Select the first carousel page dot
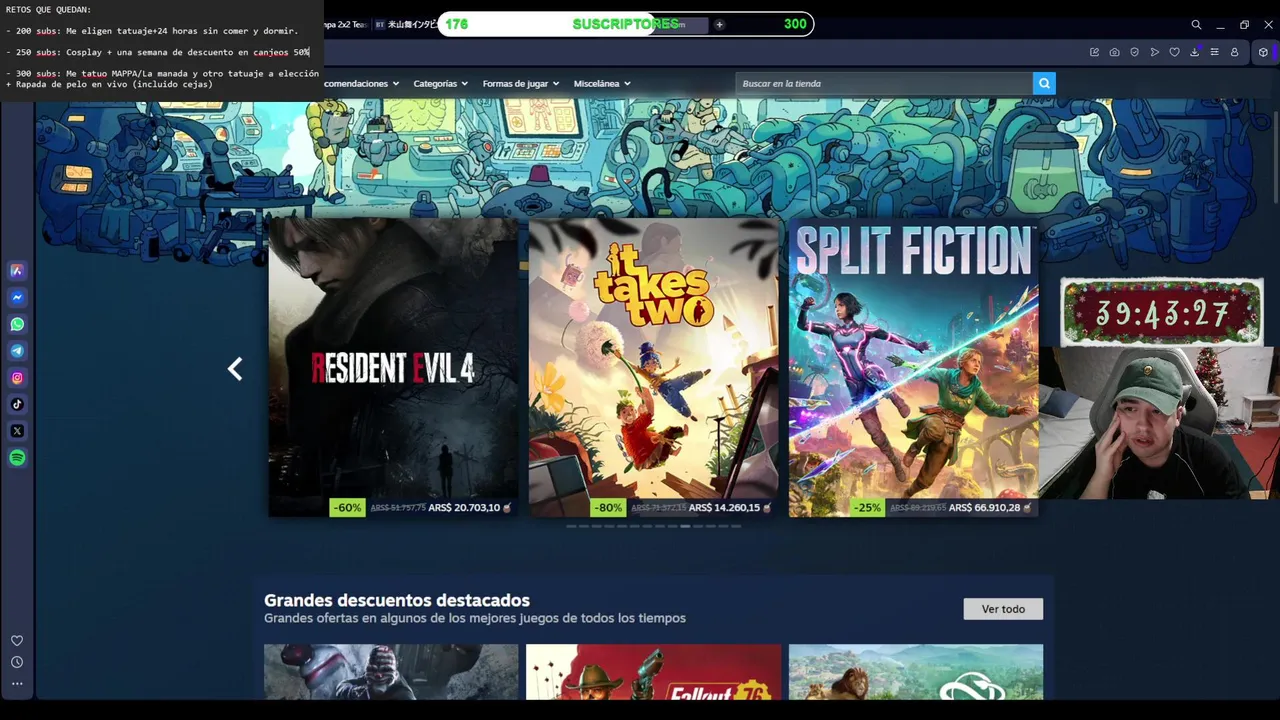 coord(571,526)
